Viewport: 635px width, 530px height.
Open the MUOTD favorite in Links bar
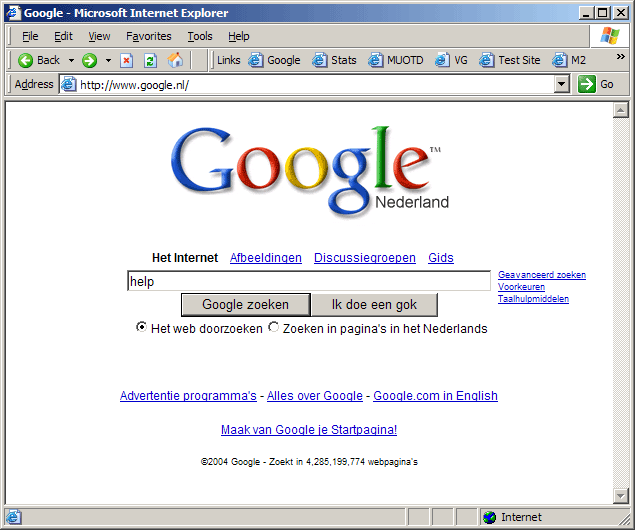[x=396, y=60]
